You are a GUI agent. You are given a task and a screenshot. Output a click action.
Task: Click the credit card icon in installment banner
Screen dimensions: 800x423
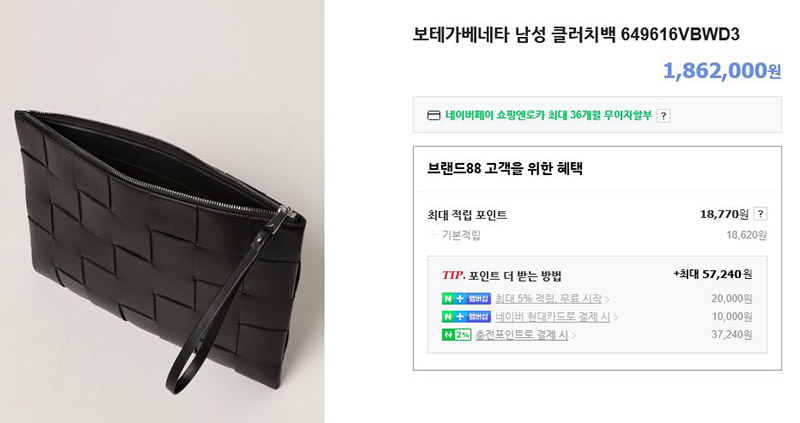point(433,115)
